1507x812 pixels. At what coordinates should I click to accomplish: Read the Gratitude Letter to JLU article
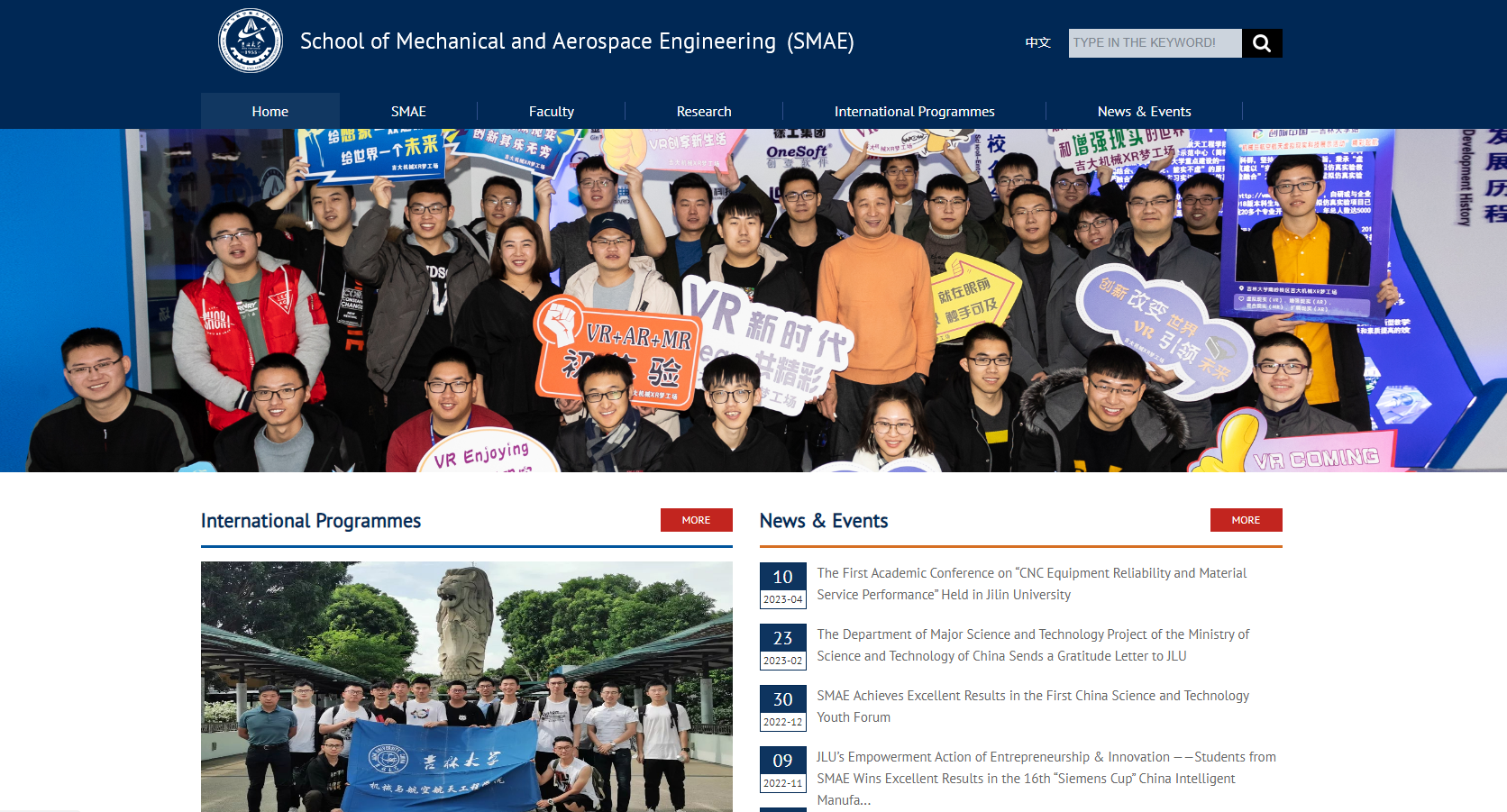pos(1033,645)
